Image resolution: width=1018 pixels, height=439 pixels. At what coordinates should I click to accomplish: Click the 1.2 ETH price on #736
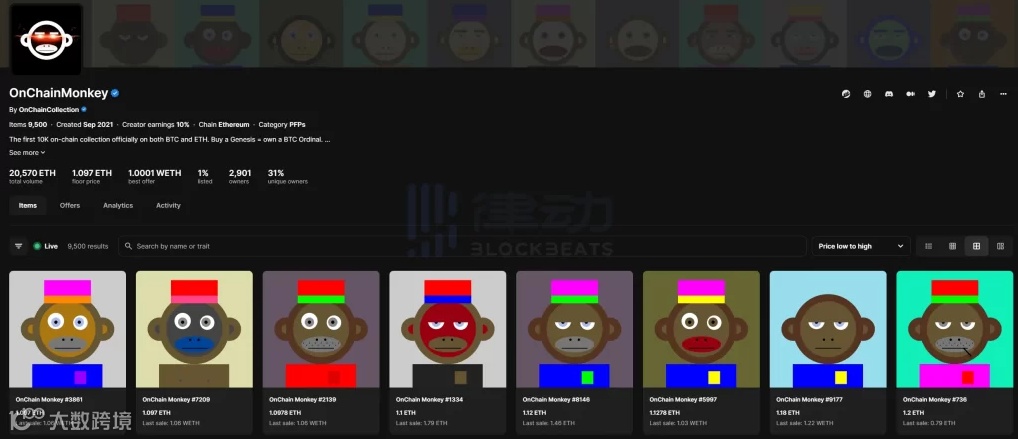(x=913, y=412)
